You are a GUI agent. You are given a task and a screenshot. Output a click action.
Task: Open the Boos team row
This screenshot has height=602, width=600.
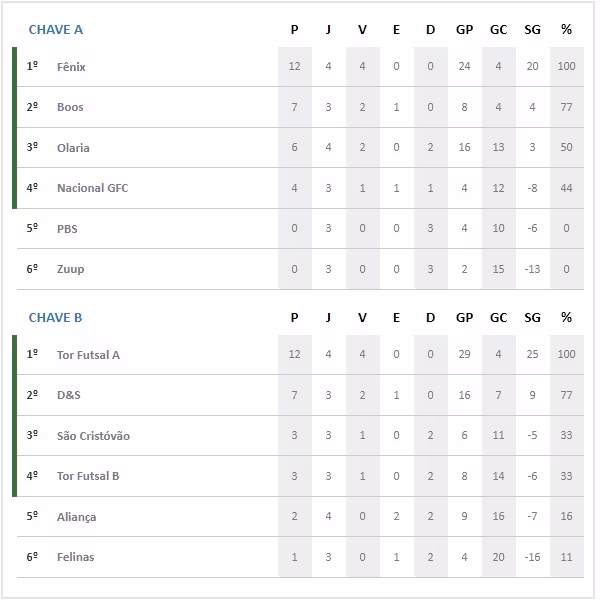coord(70,107)
